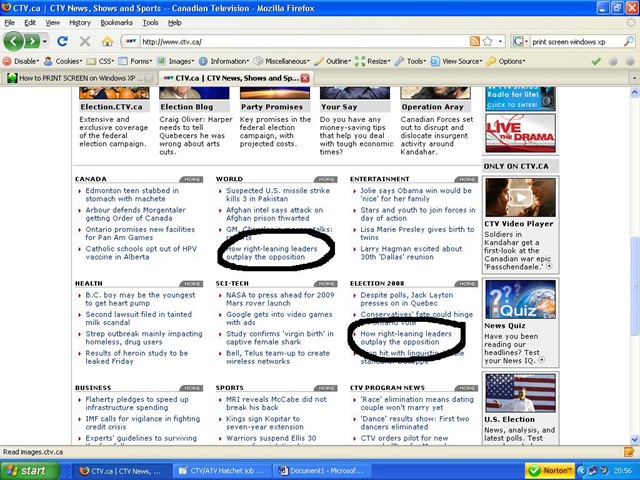The width and height of the screenshot is (640, 480).
Task: Open the Miscellaneous toolbar menu
Action: point(282,61)
